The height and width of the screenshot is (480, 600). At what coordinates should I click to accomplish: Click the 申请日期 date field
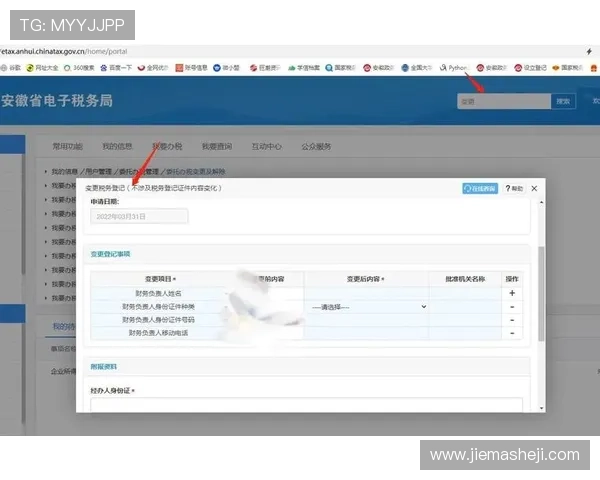139,217
